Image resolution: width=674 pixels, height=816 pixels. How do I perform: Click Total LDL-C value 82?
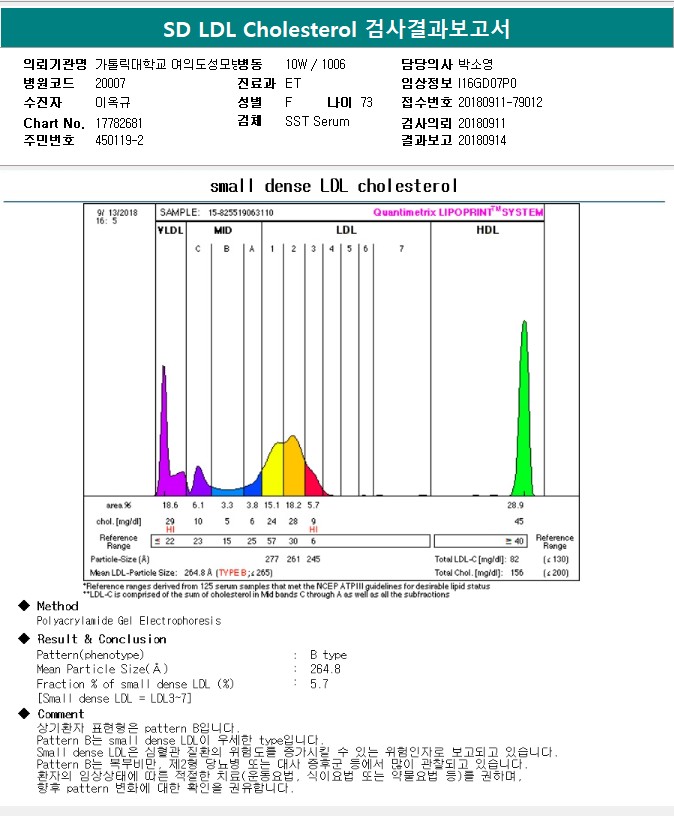(x=515, y=559)
